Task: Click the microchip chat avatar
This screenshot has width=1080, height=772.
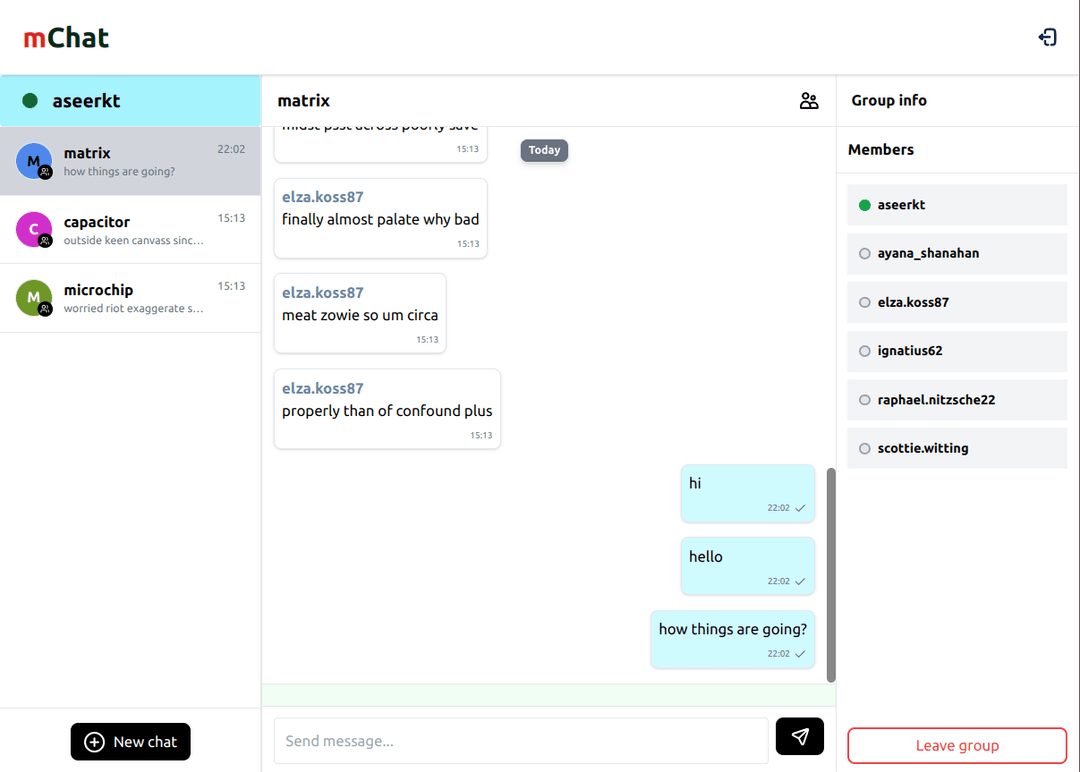Action: pos(34,298)
